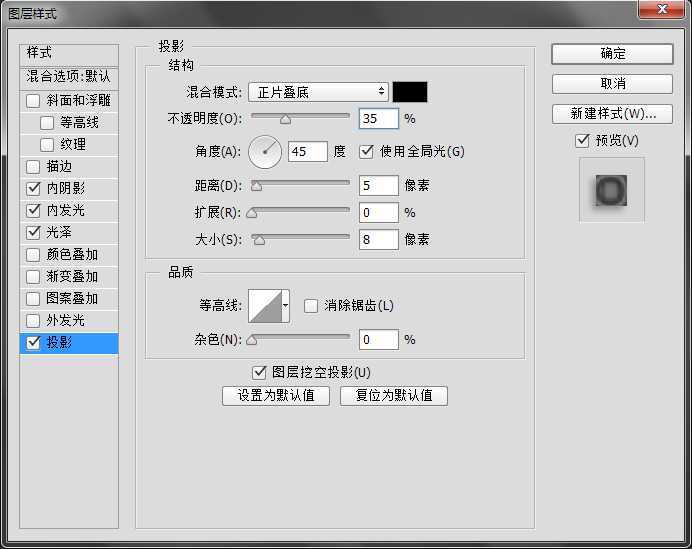Click the contour curve thumbnail
Screen dimensions: 692x549
265,305
